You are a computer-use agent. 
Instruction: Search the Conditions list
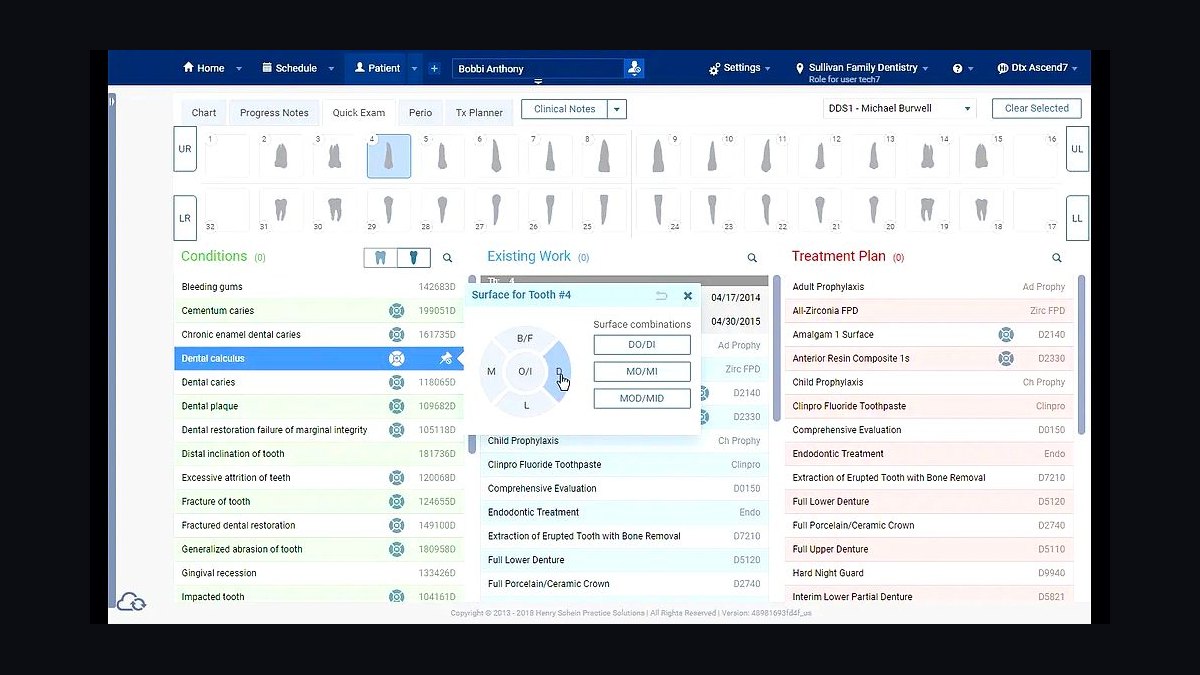click(x=447, y=258)
